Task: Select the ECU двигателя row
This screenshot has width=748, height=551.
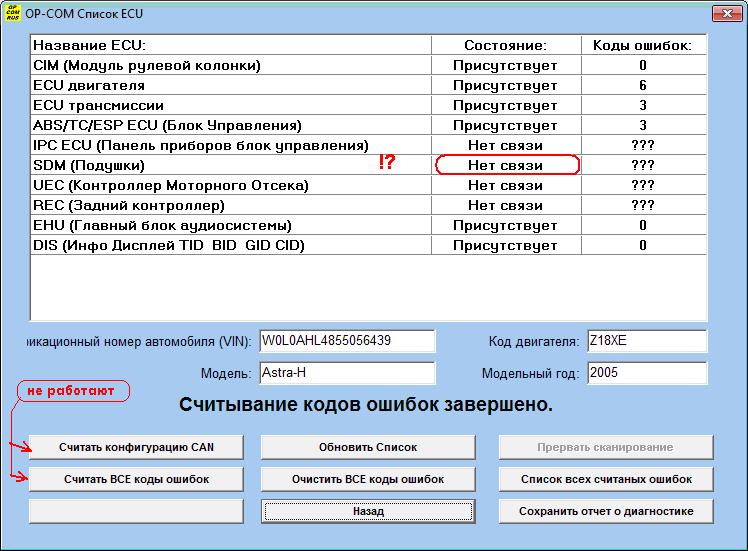Action: point(368,85)
